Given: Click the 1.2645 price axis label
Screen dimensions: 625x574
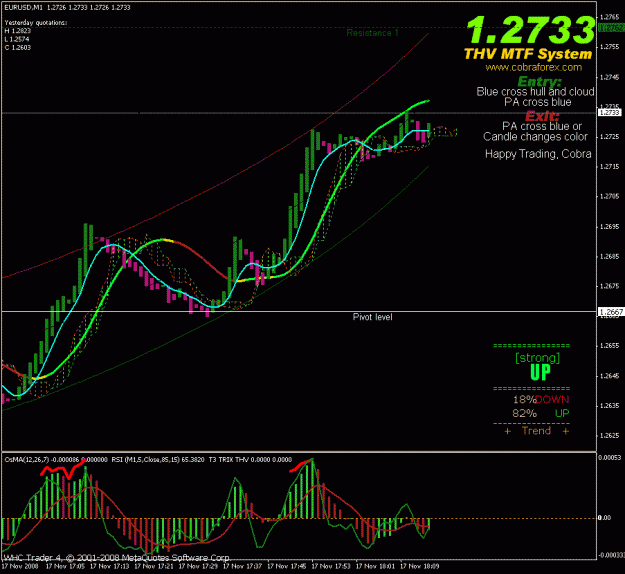Looking at the screenshot, I should point(609,376).
